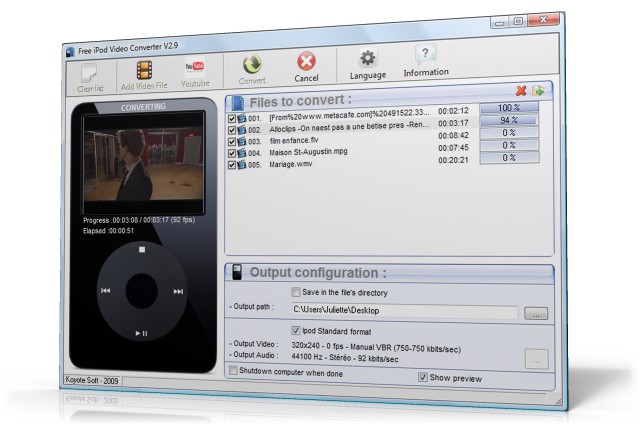Click the video file icon of film enfance.flv
The height and width of the screenshot is (425, 640).
coord(242,142)
